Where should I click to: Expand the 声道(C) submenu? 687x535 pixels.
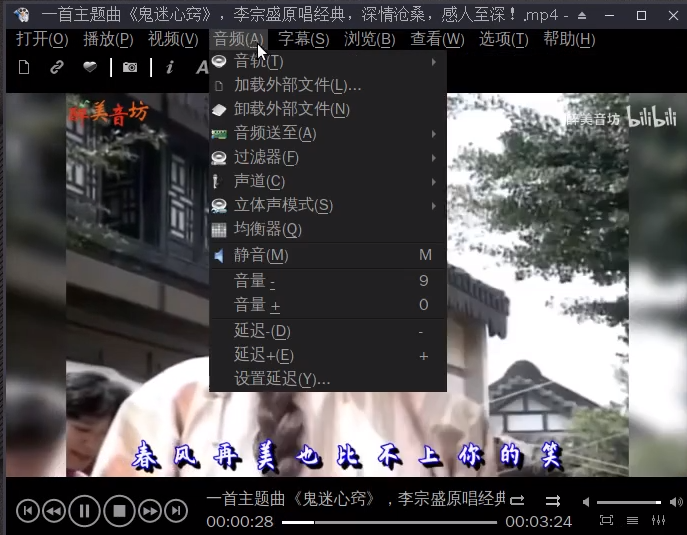(x=328, y=181)
